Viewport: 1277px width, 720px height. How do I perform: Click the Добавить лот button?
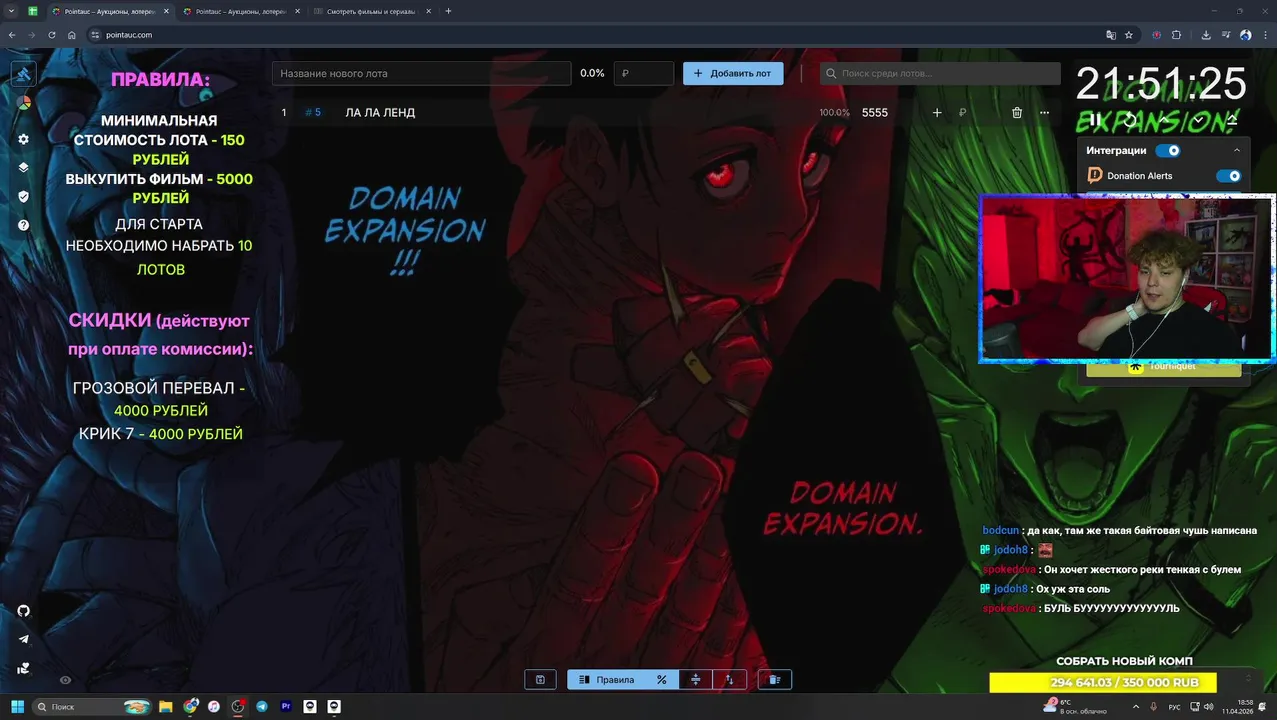(x=733, y=73)
